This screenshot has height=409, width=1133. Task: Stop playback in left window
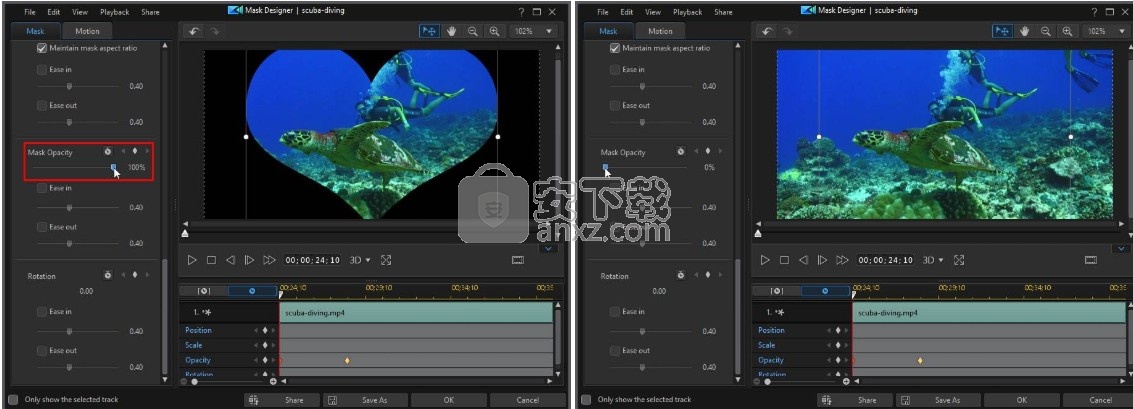tap(212, 260)
